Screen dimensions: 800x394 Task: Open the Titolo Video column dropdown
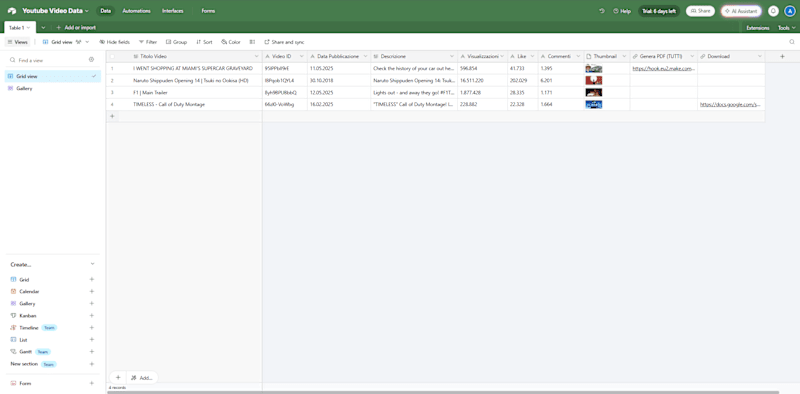[x=256, y=56]
